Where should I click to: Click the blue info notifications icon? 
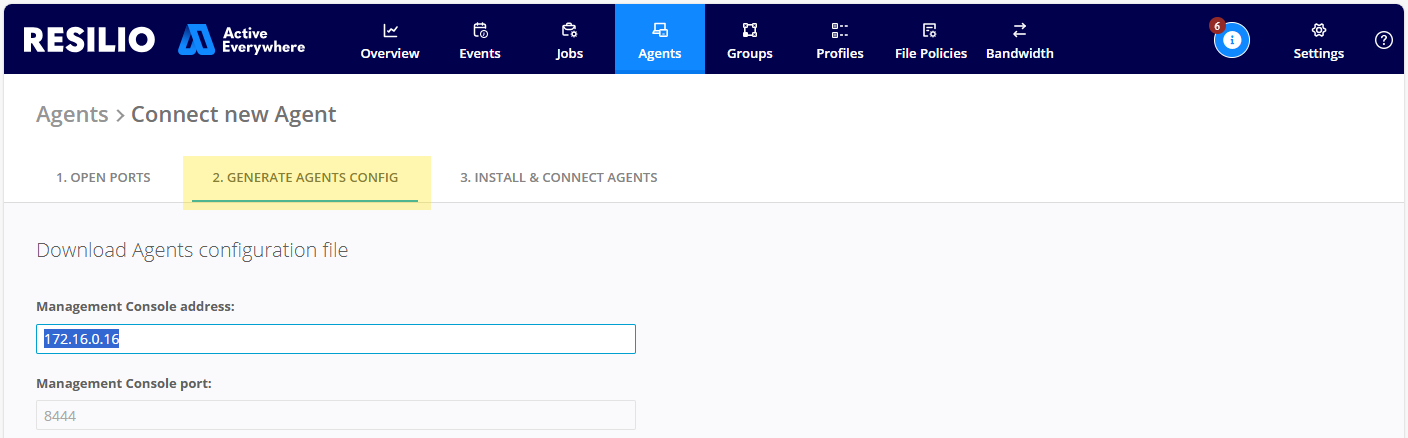coord(1232,40)
